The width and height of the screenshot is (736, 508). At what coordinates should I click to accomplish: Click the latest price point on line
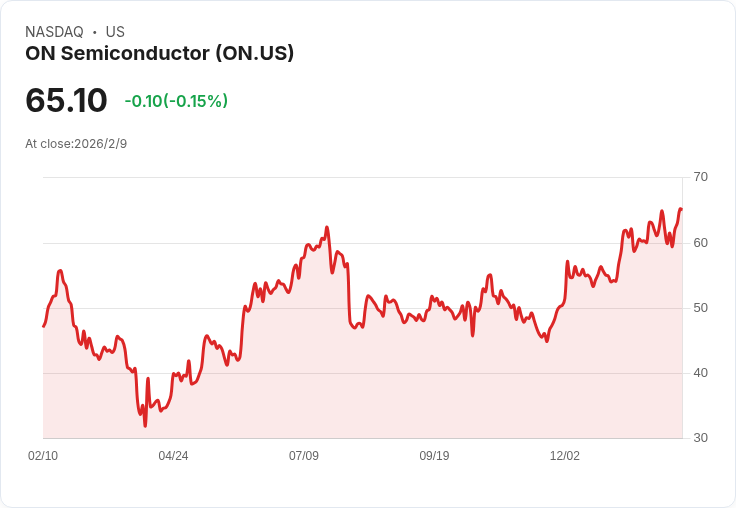tap(681, 209)
